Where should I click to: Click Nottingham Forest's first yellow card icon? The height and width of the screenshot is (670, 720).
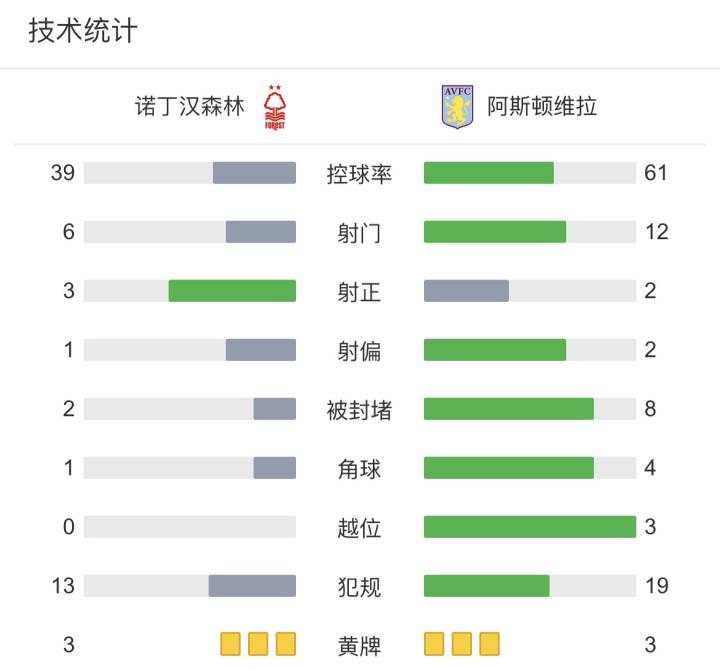point(231,644)
